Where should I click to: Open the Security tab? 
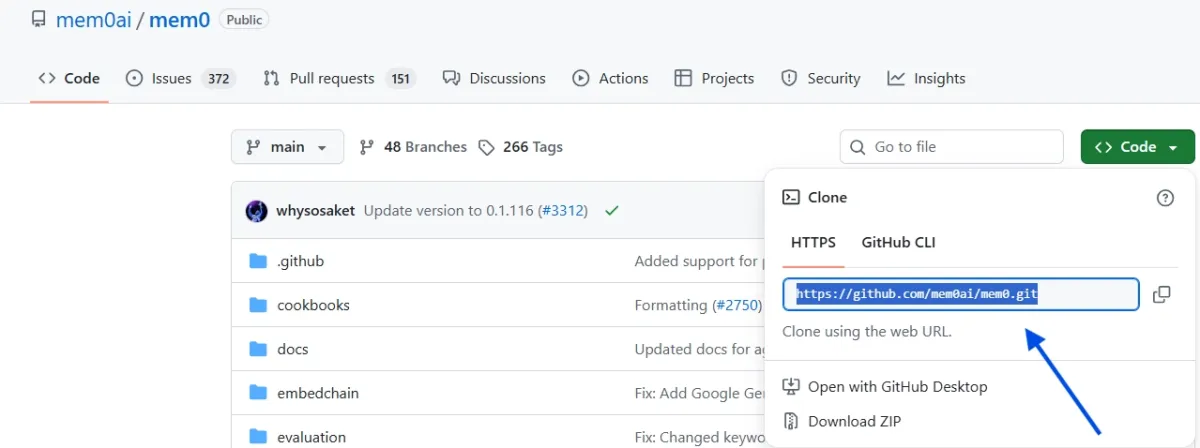820,78
